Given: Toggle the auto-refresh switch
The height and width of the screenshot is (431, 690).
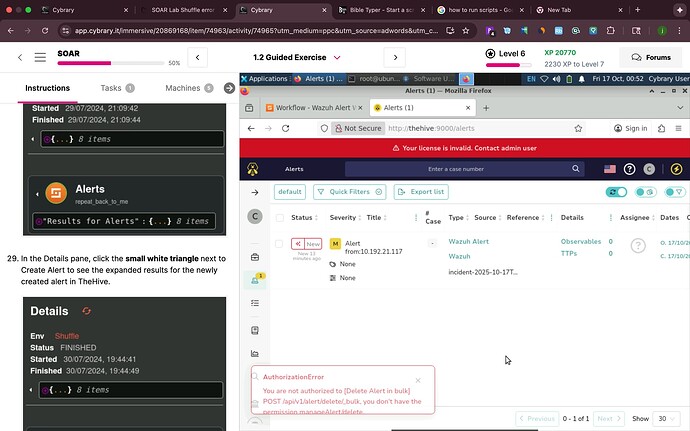Looking at the screenshot, I should pos(616,192).
